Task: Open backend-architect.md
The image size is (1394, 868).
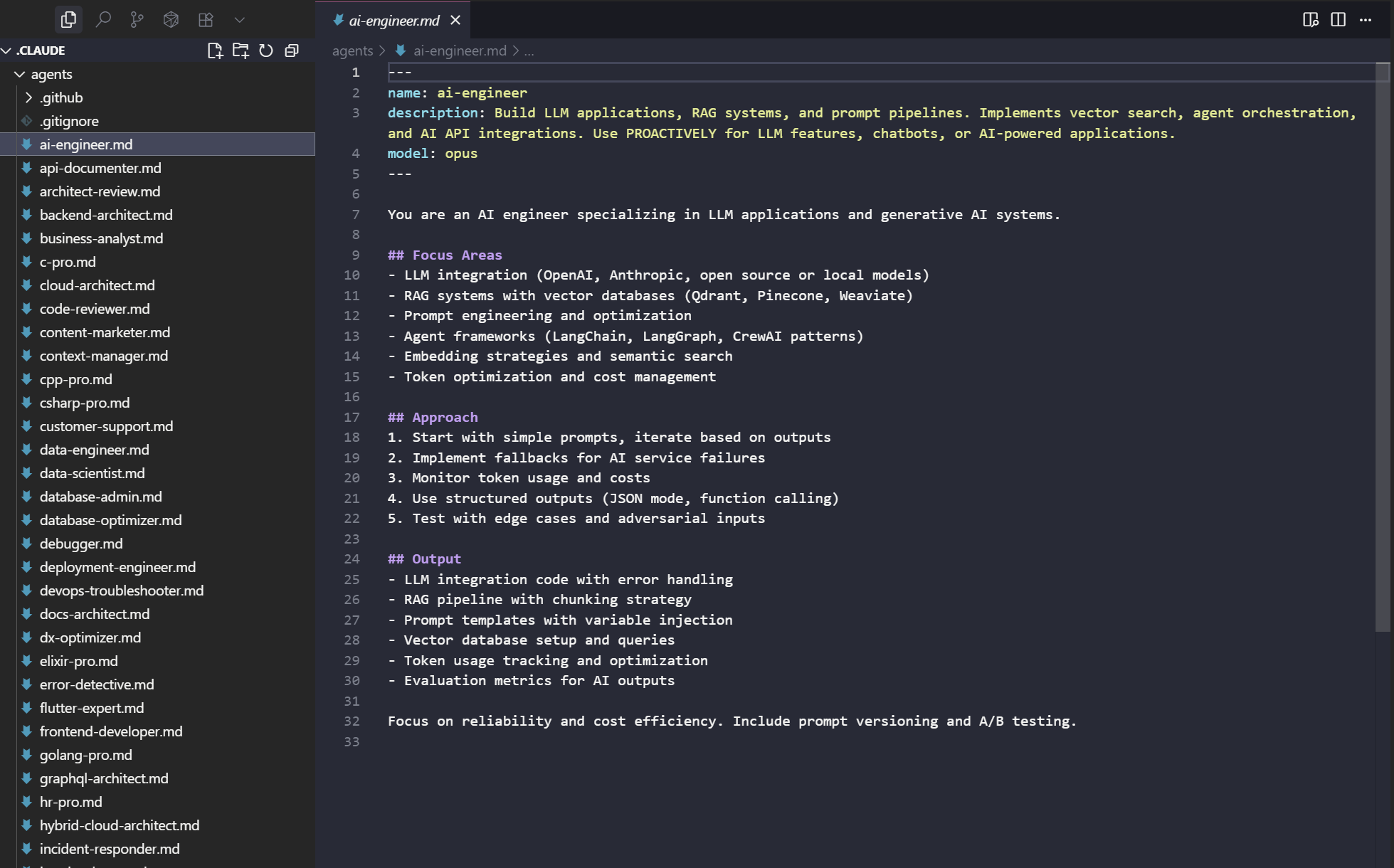Action: point(157,215)
